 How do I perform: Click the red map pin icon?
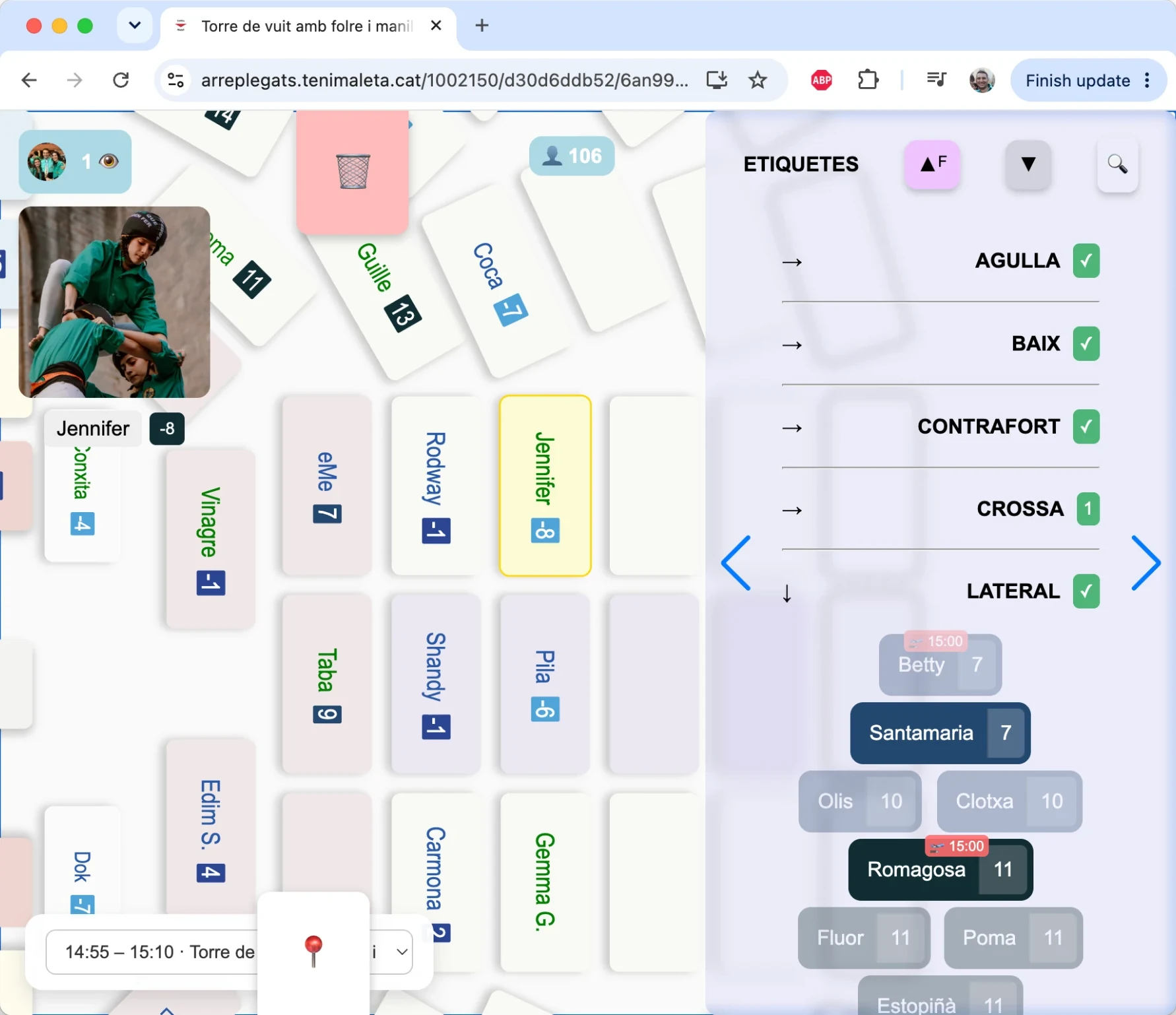coord(313,951)
